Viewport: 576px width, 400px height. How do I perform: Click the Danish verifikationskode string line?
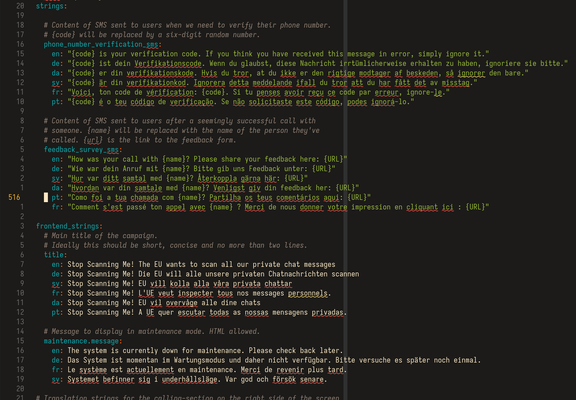[x=290, y=73]
